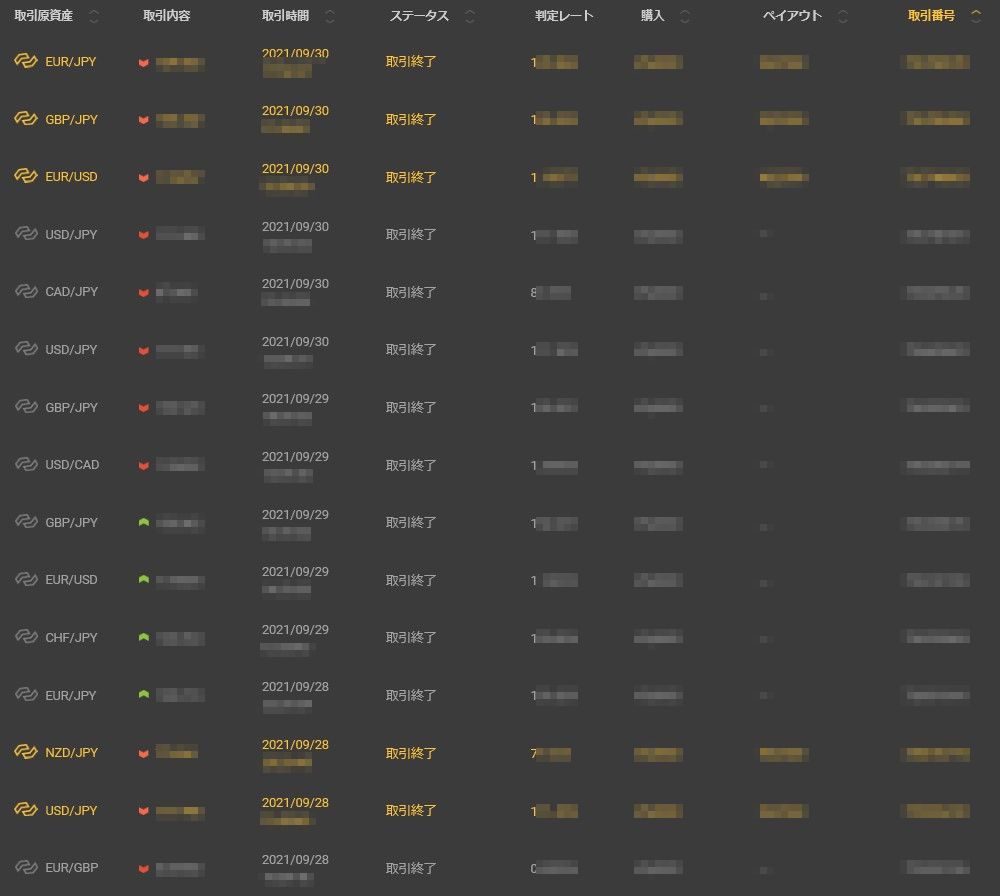1000x896 pixels.
Task: Click the red down arrow in NZD/JPY row
Action: [x=144, y=753]
